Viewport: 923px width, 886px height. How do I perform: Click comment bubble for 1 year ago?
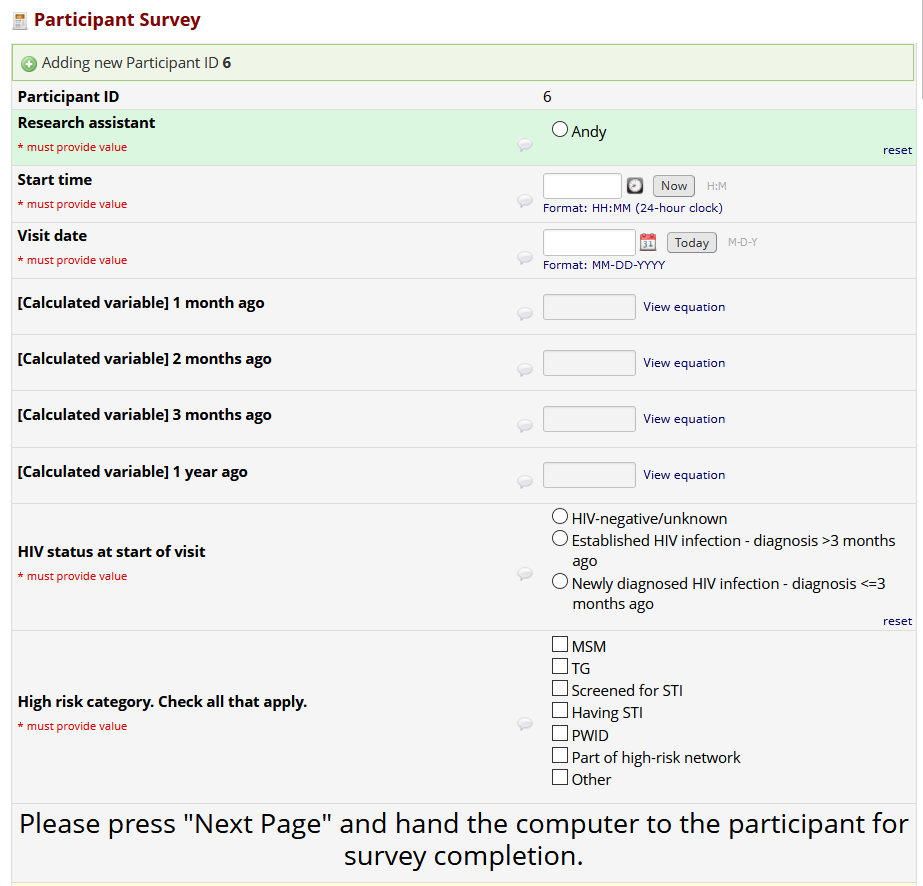(524, 481)
